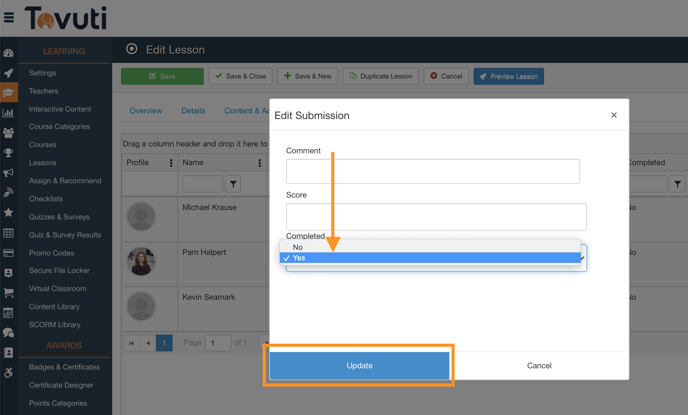688x415 pixels.
Task: Click the megaphone sidebar icon
Action: [x=9, y=173]
